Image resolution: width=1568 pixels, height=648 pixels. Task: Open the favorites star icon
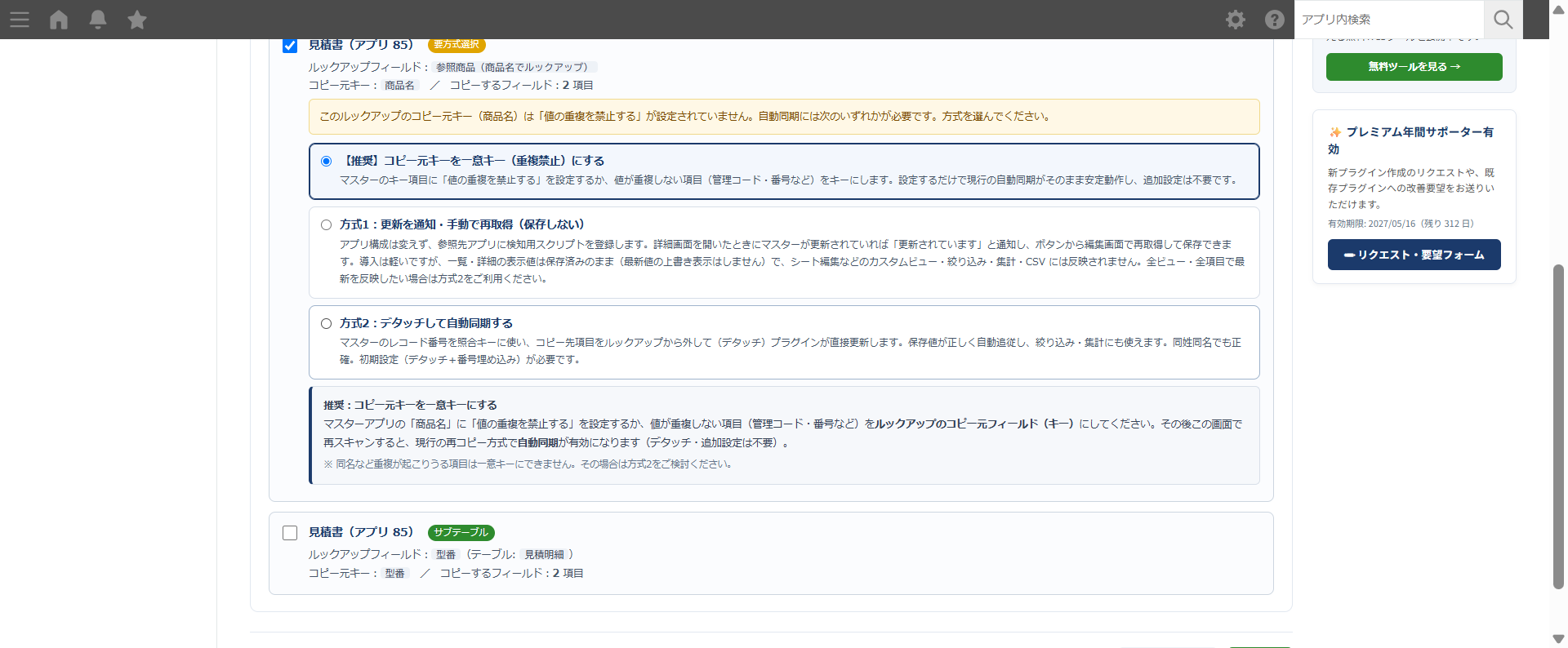click(x=137, y=20)
